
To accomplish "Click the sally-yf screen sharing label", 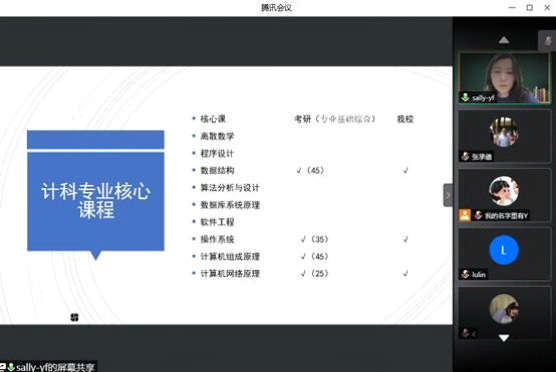I will tap(48, 367).
